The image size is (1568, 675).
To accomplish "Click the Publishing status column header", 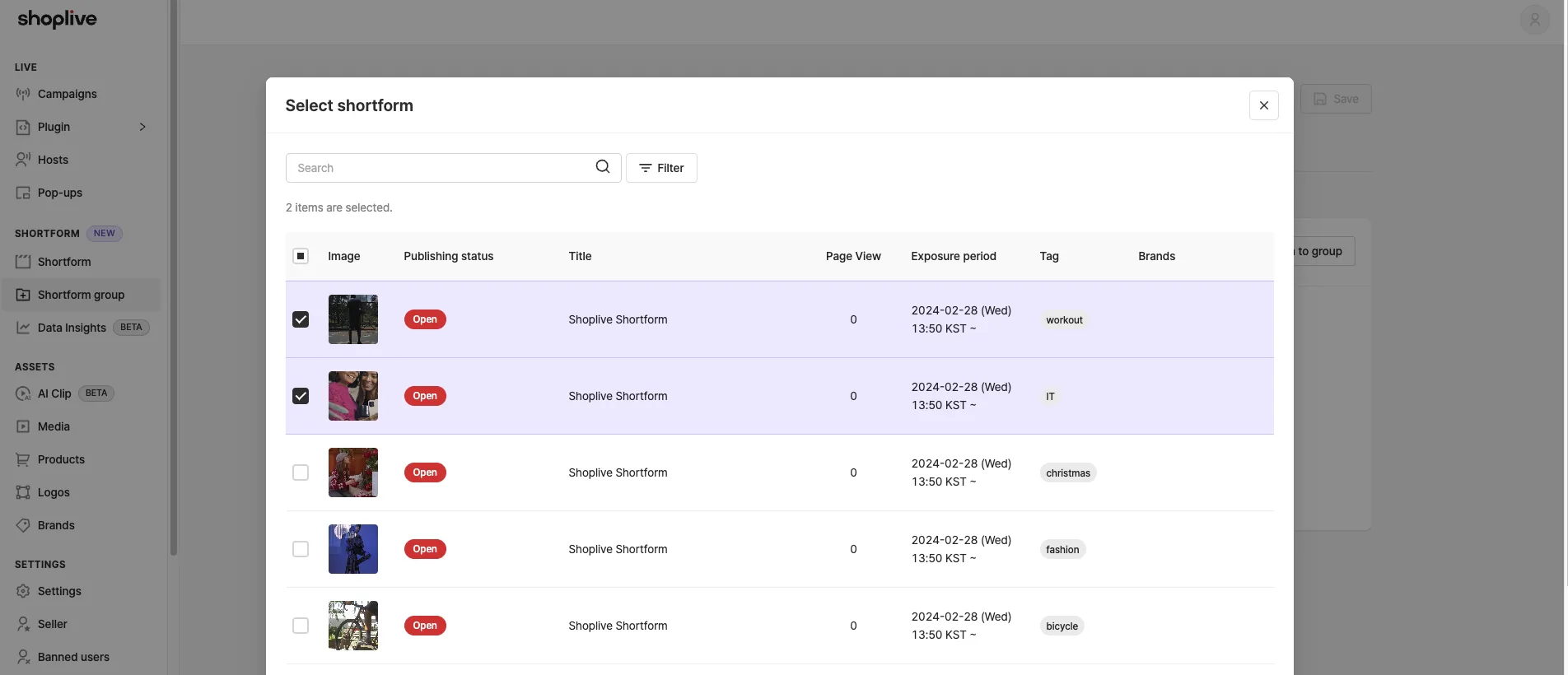I will (x=448, y=256).
